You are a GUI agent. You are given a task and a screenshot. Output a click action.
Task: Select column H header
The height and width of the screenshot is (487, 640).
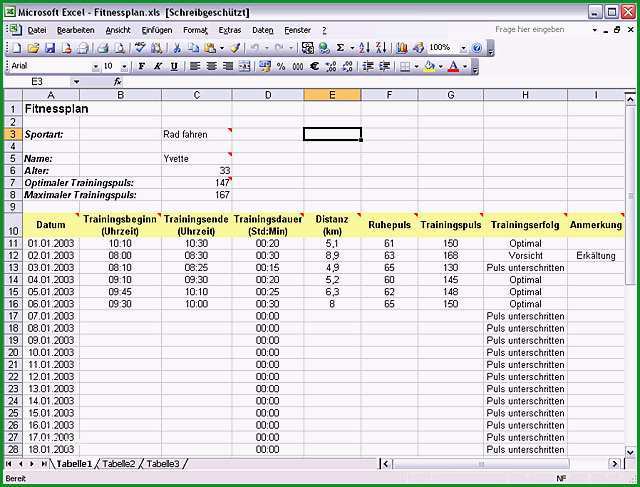[x=525, y=95]
